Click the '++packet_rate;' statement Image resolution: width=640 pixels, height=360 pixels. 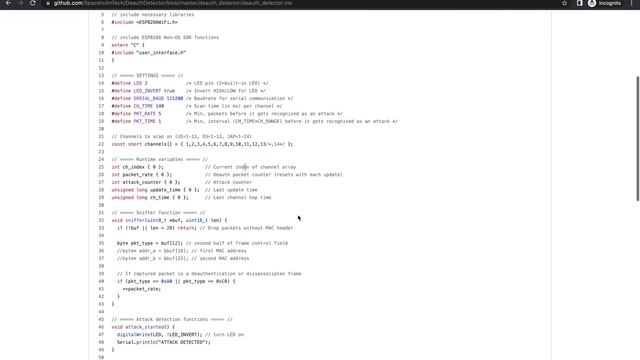coord(142,289)
